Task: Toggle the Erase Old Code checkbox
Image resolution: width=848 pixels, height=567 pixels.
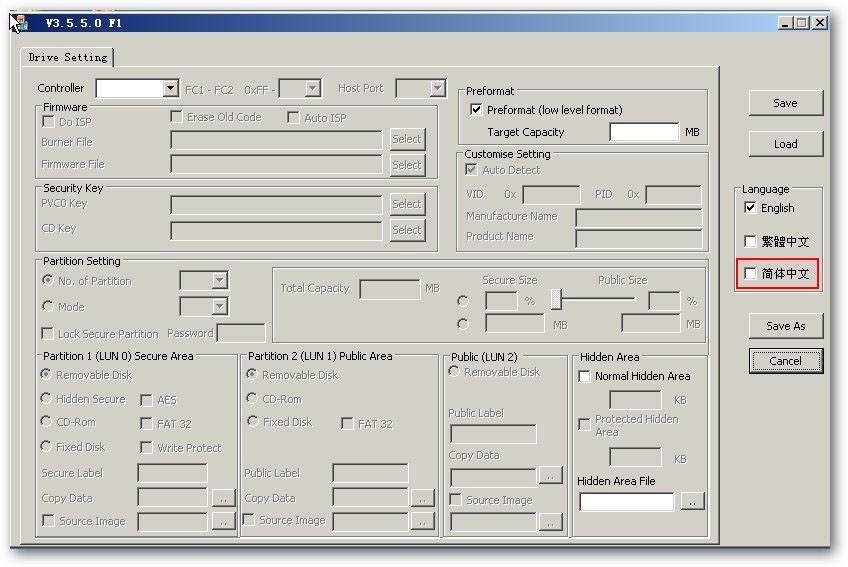Action: 176,117
